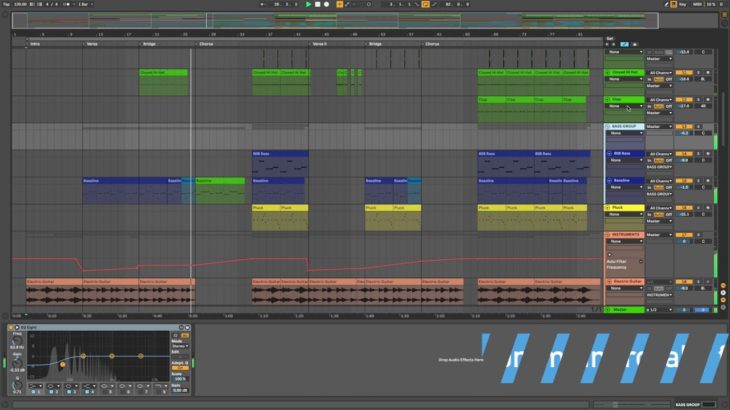Open BASS GROUP output Master dropdown
Screen dimensions: 730x410
point(659,127)
